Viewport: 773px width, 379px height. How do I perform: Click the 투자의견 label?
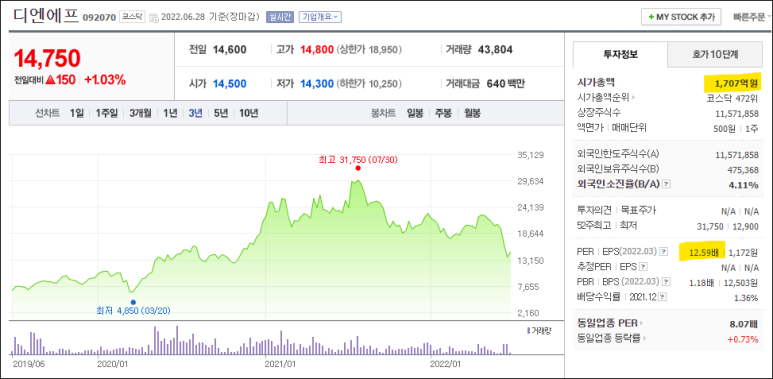coord(594,210)
